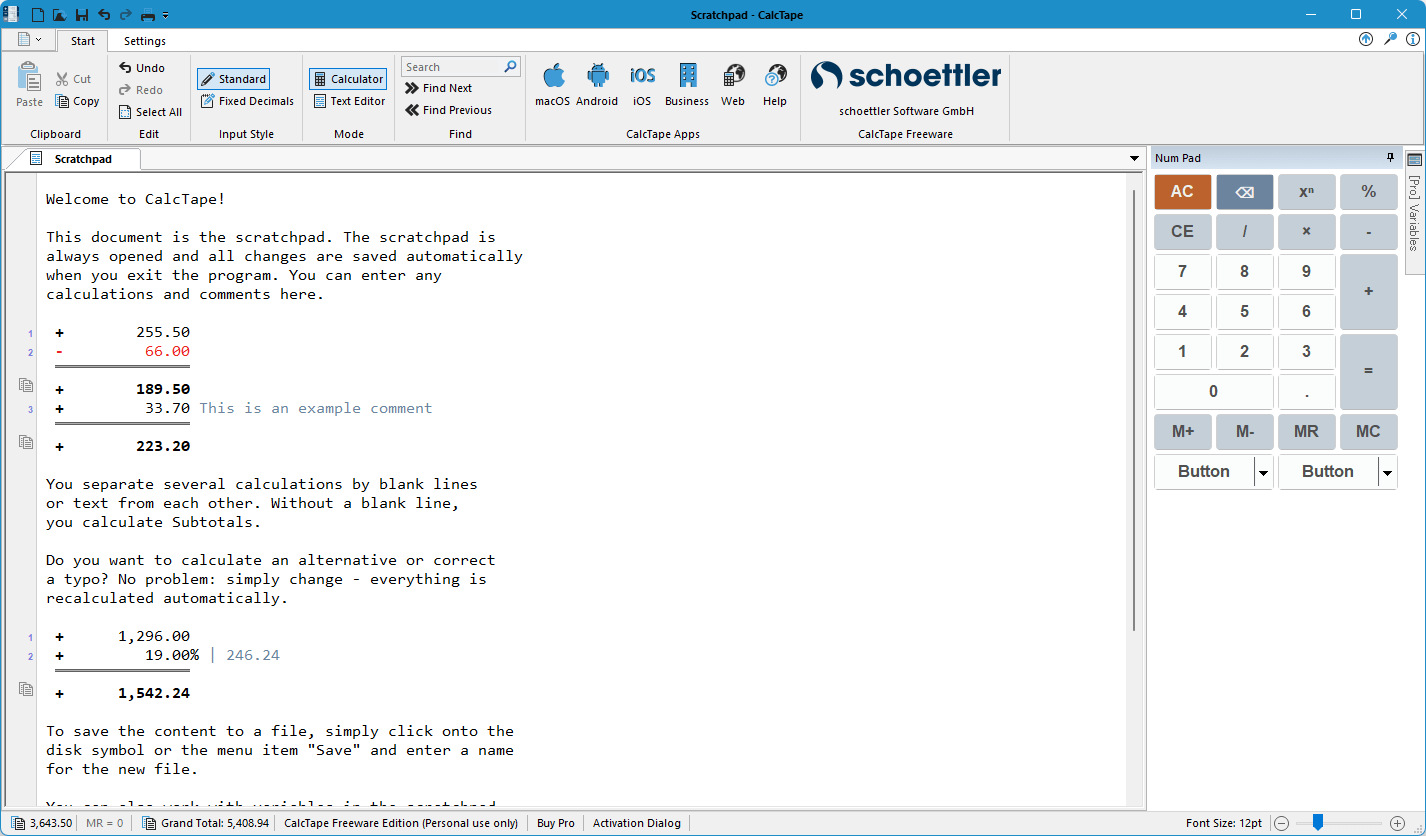The image size is (1426, 836).
Task: Click the Save disk icon in title bar
Action: coord(82,15)
